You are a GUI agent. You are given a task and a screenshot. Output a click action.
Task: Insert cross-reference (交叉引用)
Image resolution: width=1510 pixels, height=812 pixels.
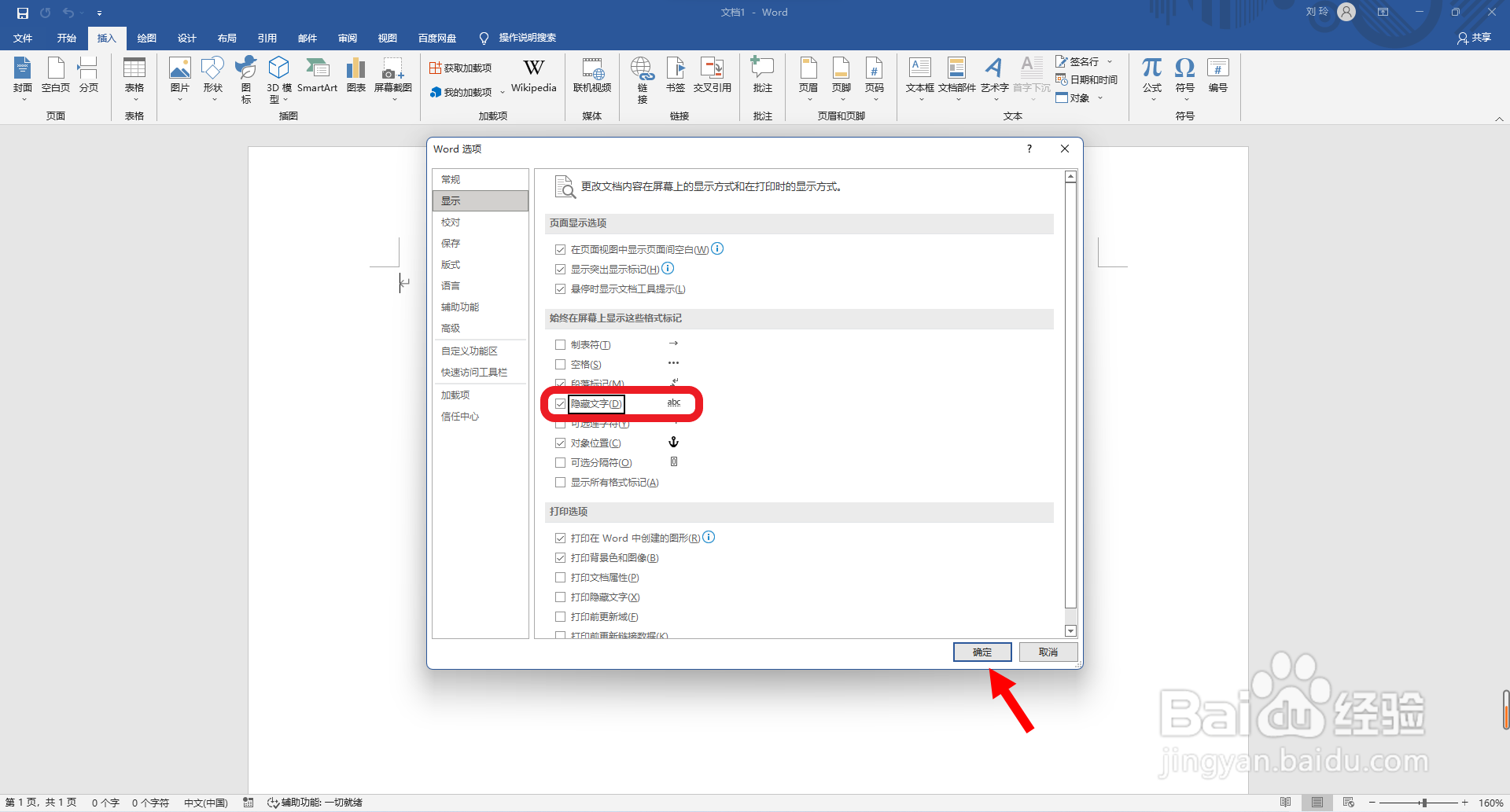(713, 75)
